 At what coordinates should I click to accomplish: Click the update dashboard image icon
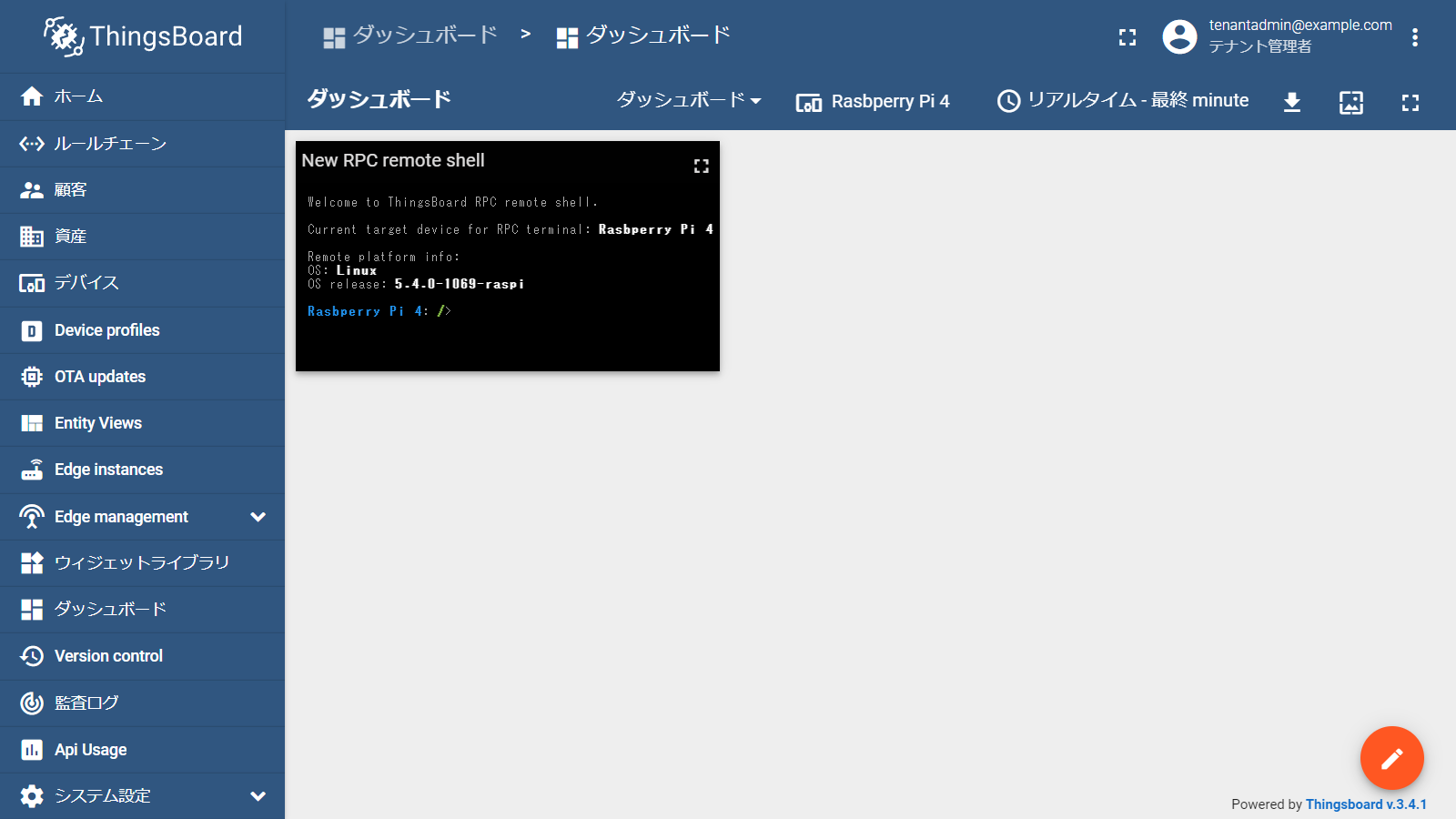[1350, 102]
